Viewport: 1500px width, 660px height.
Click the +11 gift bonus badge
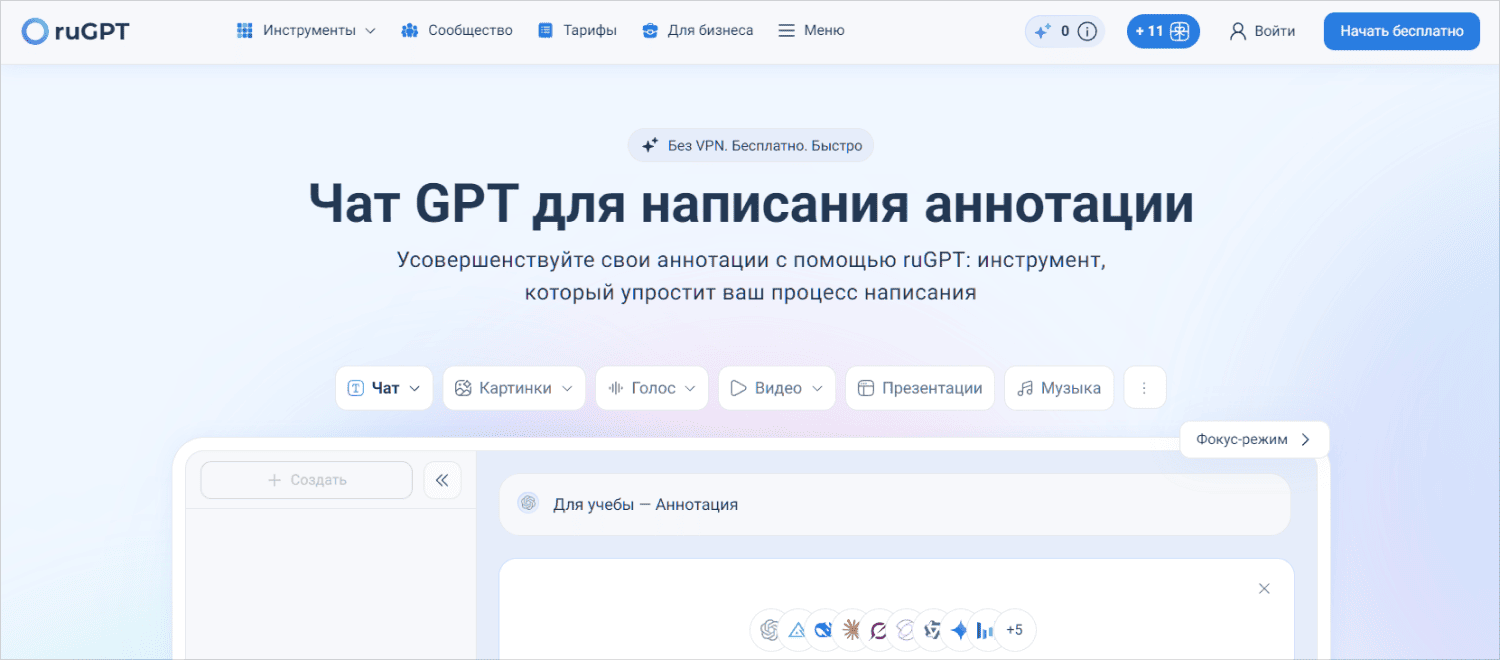click(1162, 31)
